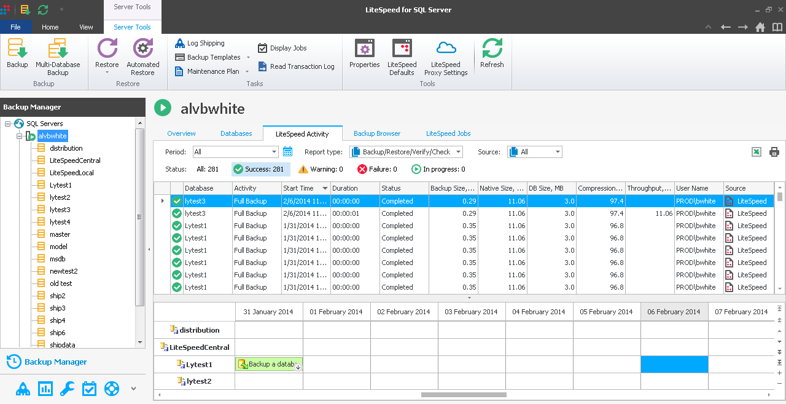Screen dimensions: 786x404
Task: Select msdb database in tree
Action: [x=58, y=259]
